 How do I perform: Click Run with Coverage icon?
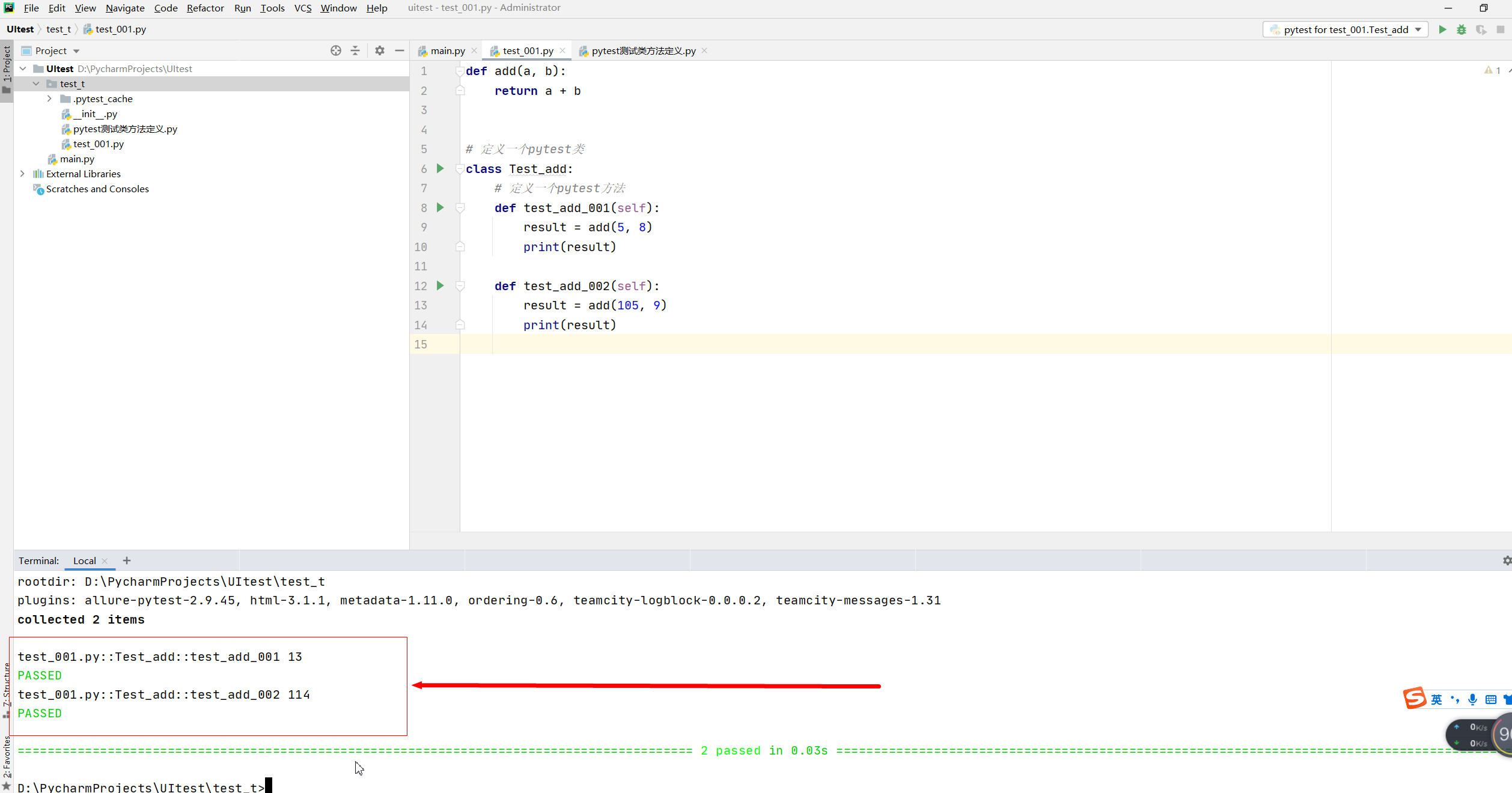1481,29
